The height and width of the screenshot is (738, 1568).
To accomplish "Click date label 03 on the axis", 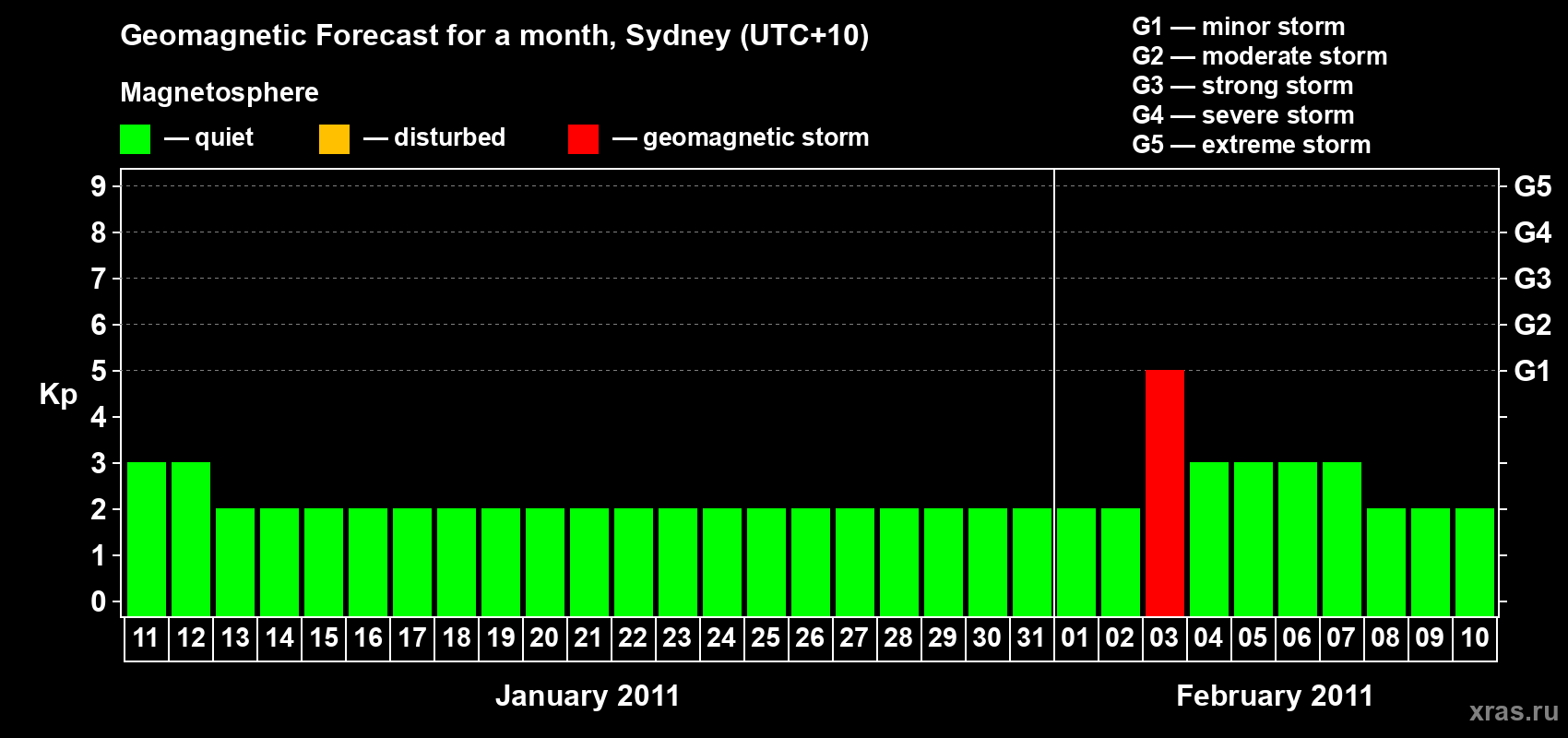I will (x=1164, y=637).
